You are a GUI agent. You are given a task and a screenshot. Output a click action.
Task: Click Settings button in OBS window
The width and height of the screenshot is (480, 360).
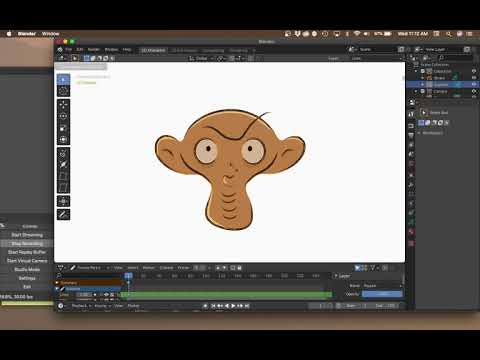tap(27, 278)
